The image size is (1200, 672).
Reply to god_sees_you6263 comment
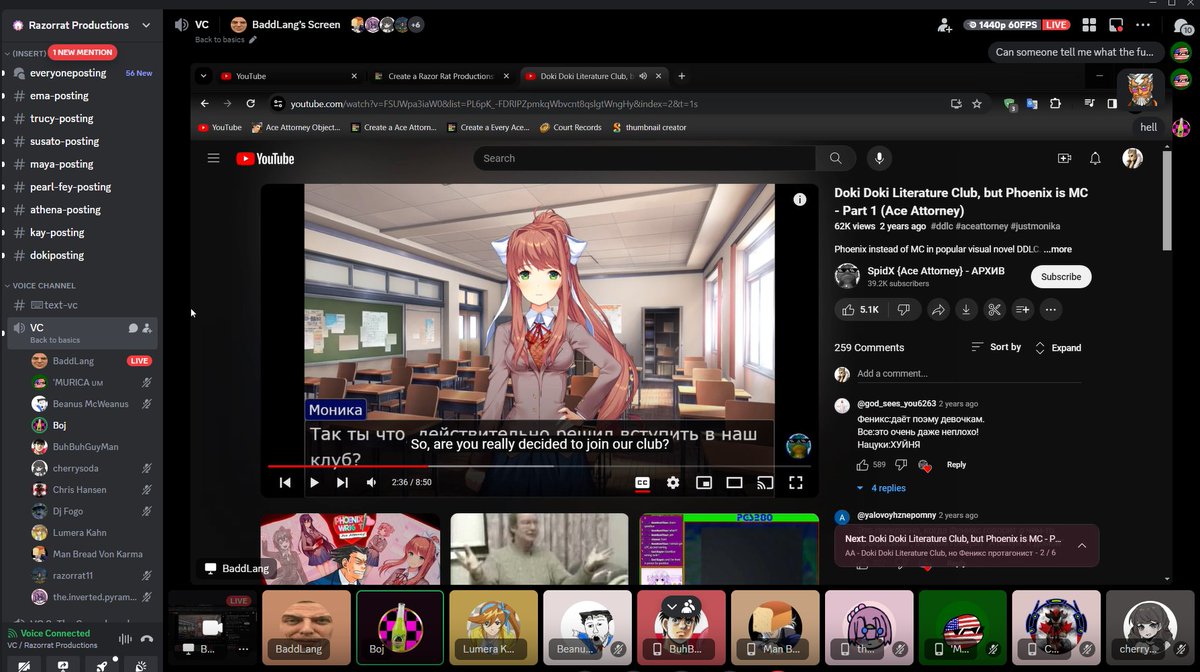(956, 465)
